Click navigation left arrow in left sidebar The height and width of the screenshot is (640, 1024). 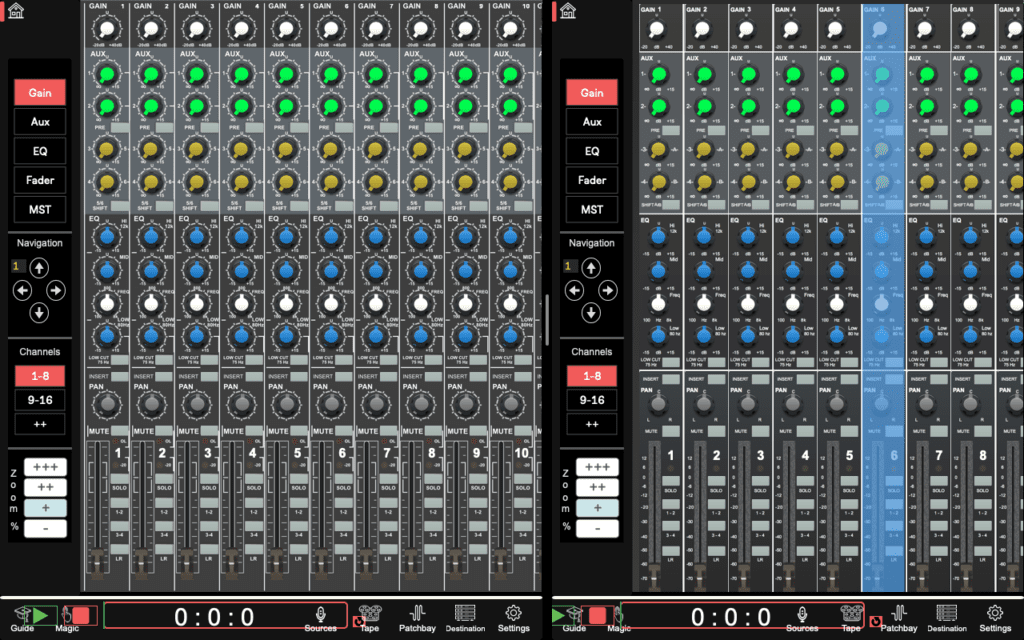coord(22,291)
